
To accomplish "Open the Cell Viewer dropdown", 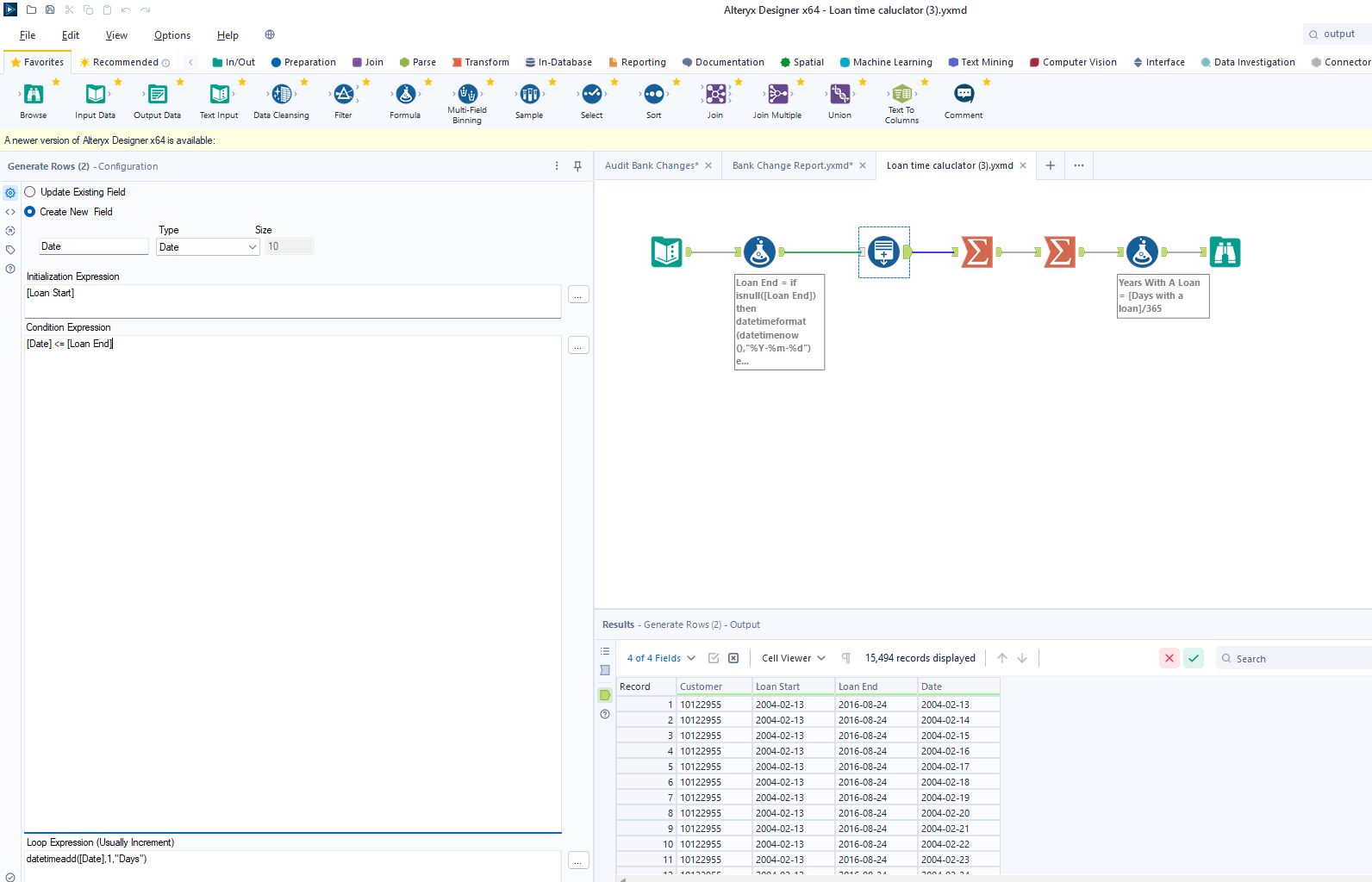I will tap(793, 658).
